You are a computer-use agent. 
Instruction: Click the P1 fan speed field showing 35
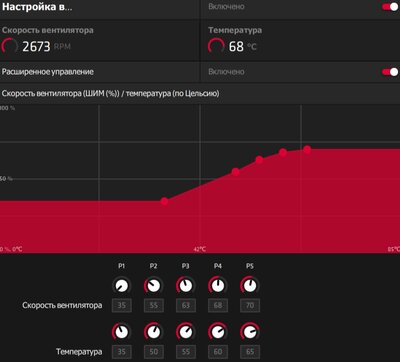click(x=122, y=305)
